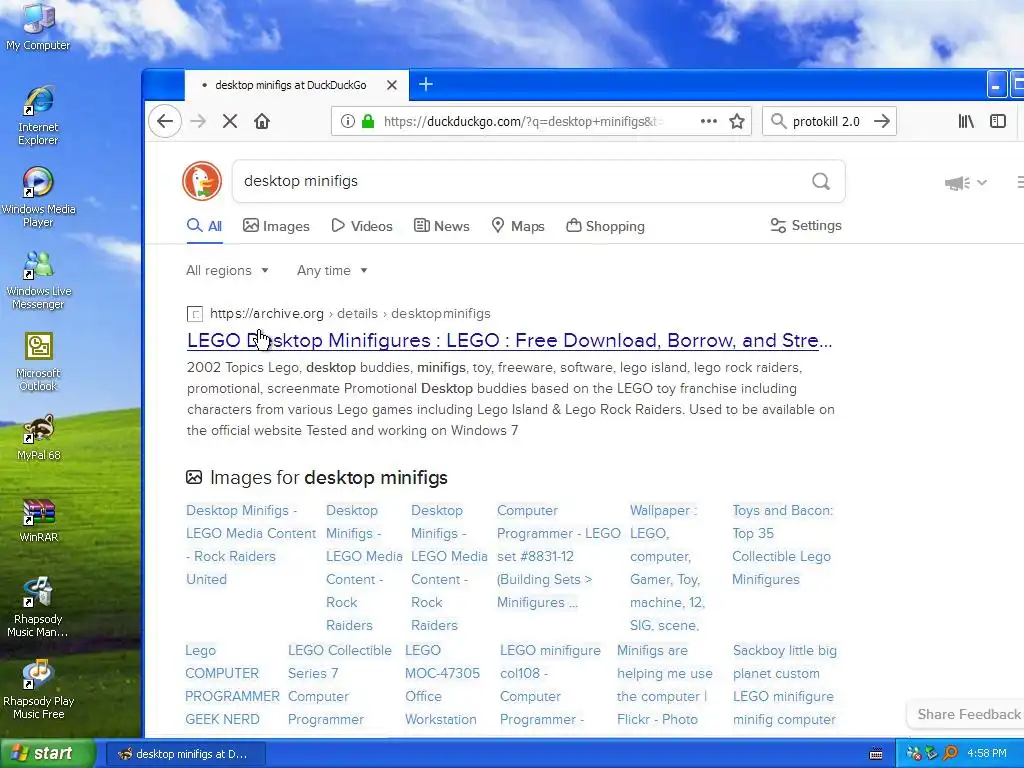Open Sackboy little big planet custom link
Viewport: 1024px width, 768px height.
[784, 684]
